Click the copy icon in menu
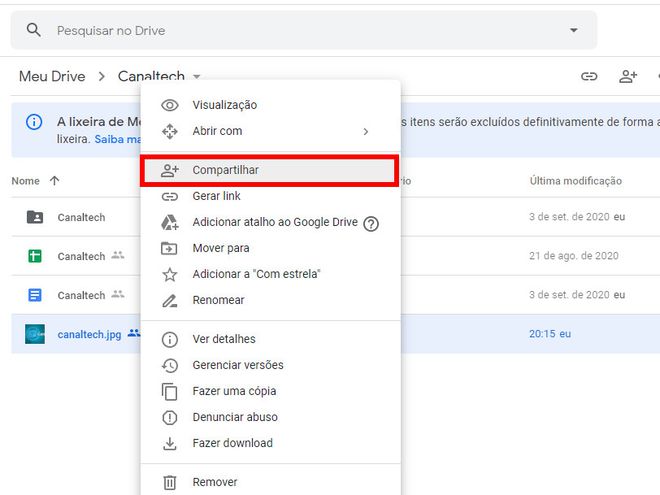Viewport: 660px width, 495px height. click(170, 391)
